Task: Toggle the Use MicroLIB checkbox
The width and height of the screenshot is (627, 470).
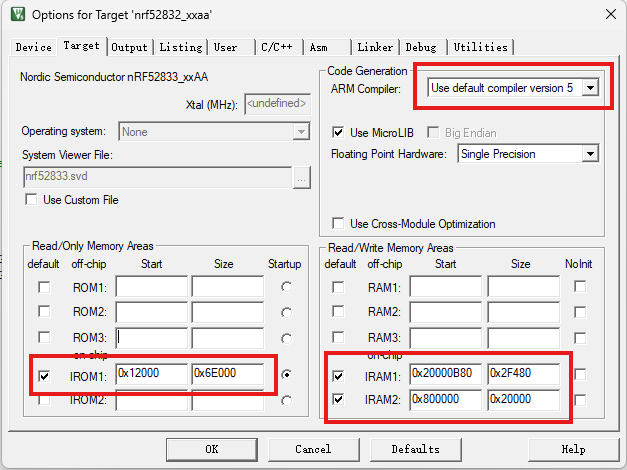Action: 338,132
